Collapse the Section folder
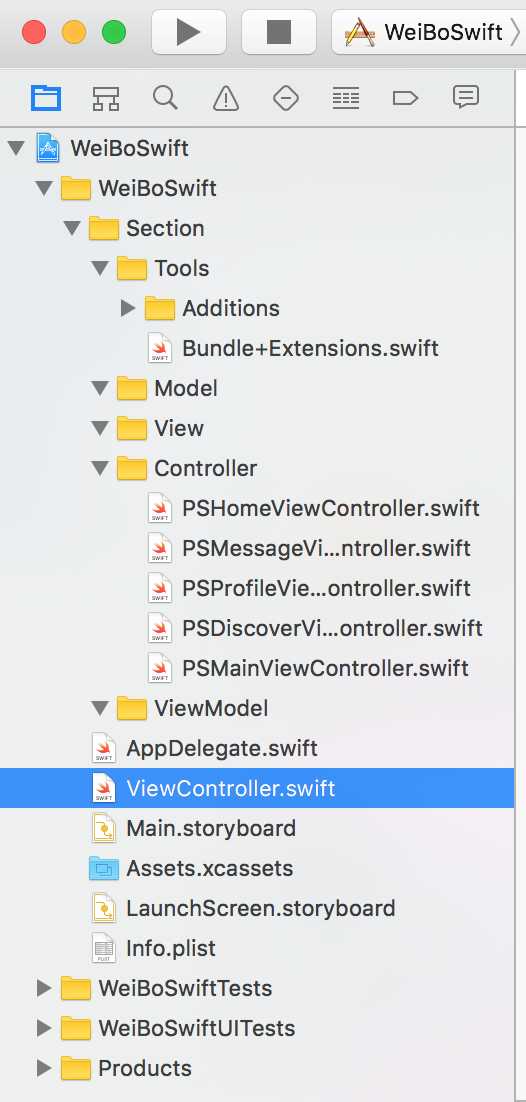The image size is (526, 1102). pos(72,228)
